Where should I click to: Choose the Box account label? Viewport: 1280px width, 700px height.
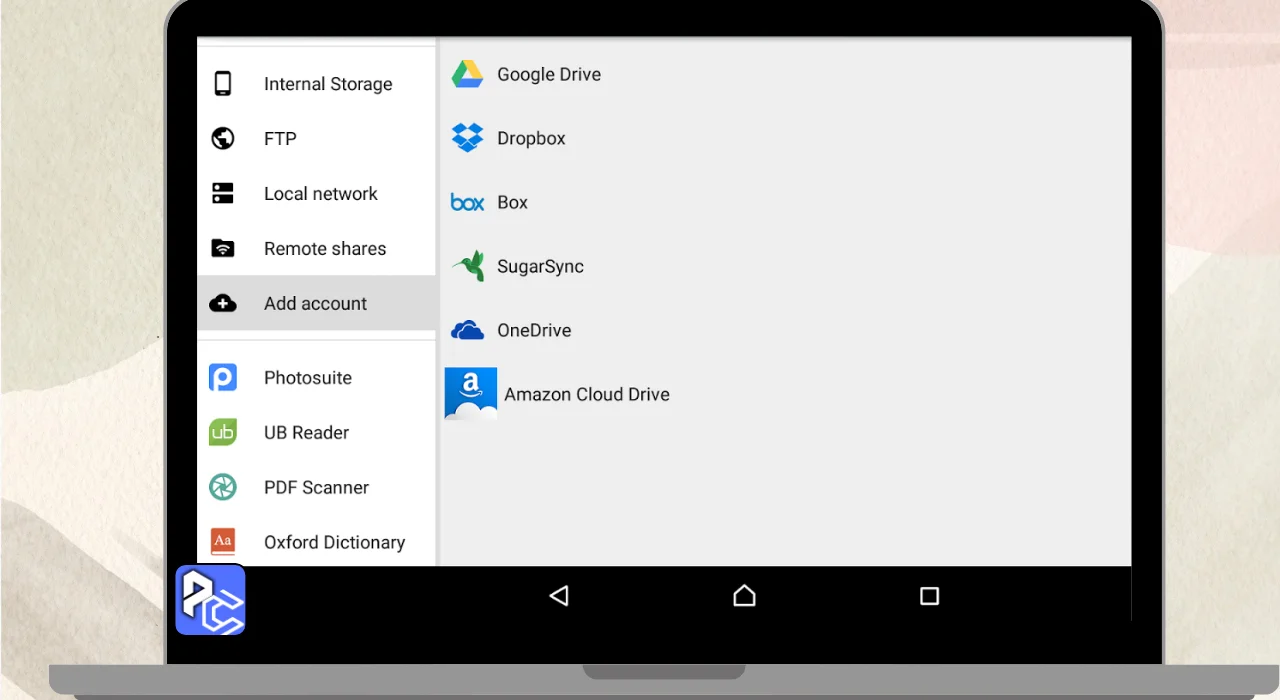(x=512, y=202)
